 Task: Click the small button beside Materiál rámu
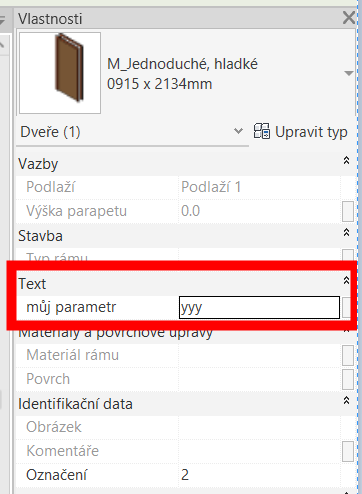348,355
